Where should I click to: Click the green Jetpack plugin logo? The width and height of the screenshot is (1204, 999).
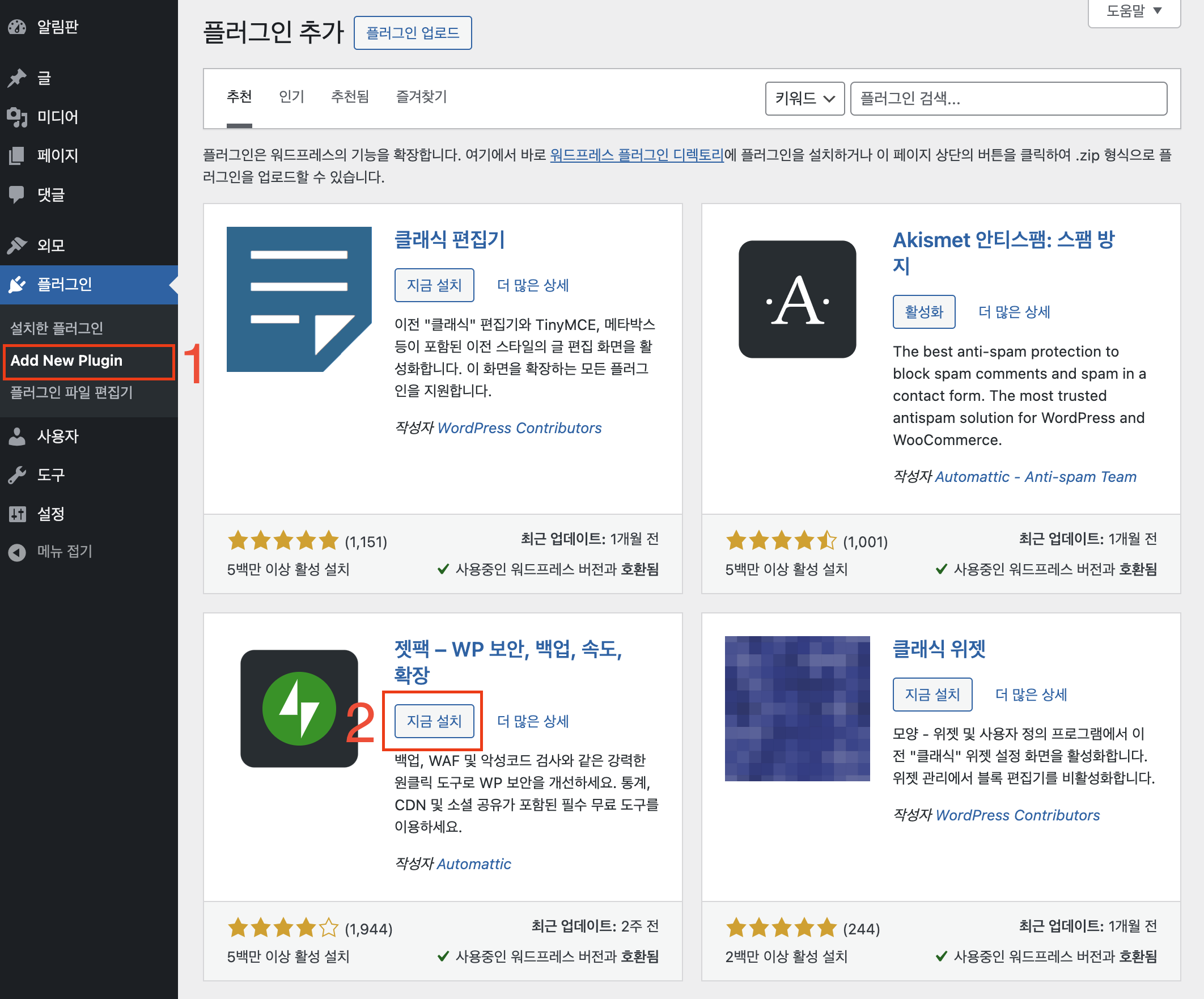(299, 709)
